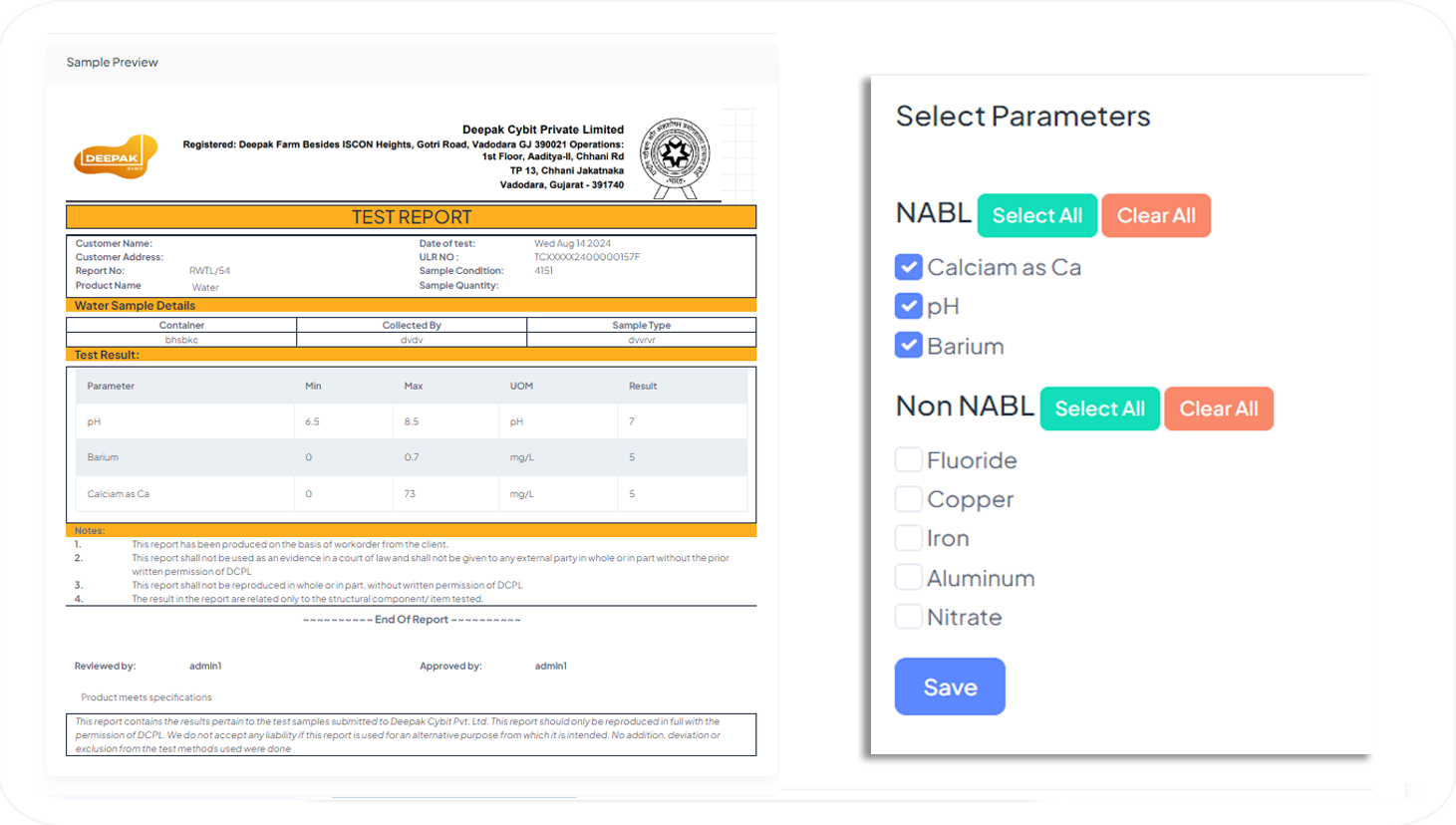Save the selected parameters
This screenshot has height=825, width=1456.
click(x=949, y=687)
